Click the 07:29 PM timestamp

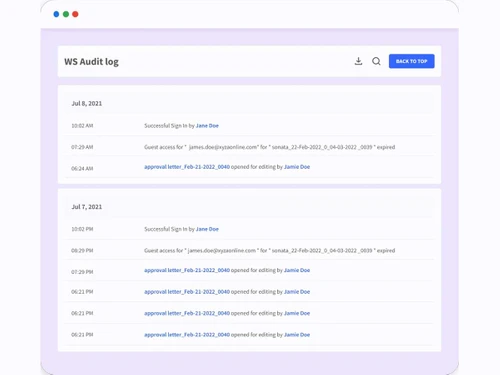(82, 272)
